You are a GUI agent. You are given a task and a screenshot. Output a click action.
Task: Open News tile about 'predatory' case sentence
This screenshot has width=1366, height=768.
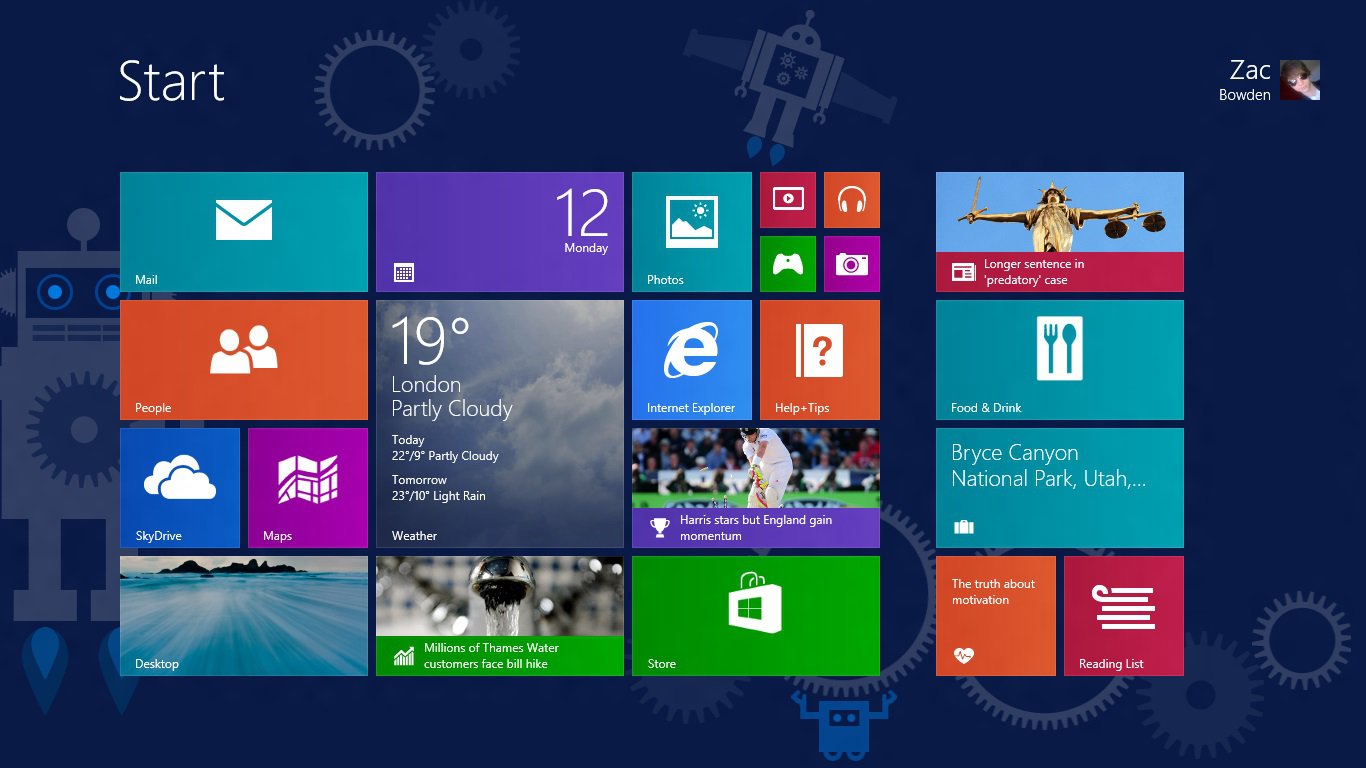click(x=1060, y=232)
